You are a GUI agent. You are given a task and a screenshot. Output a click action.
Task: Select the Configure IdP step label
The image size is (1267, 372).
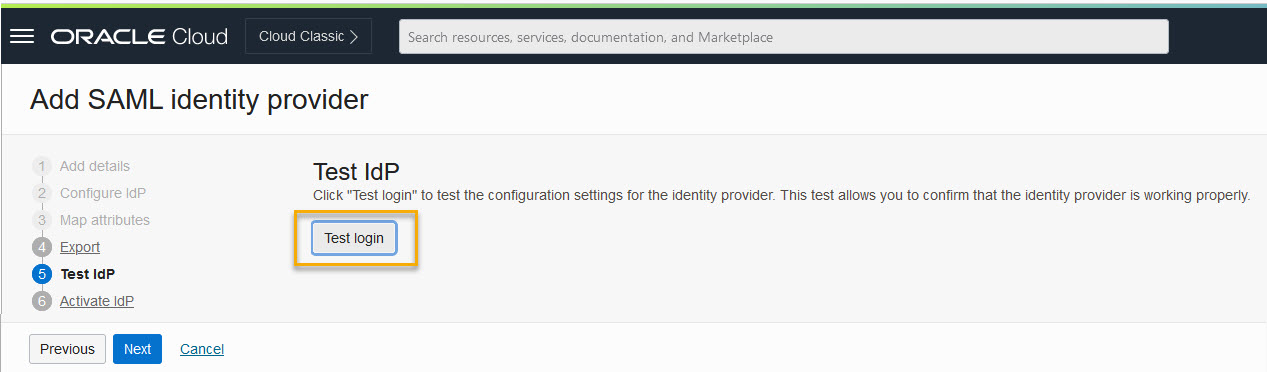[103, 193]
